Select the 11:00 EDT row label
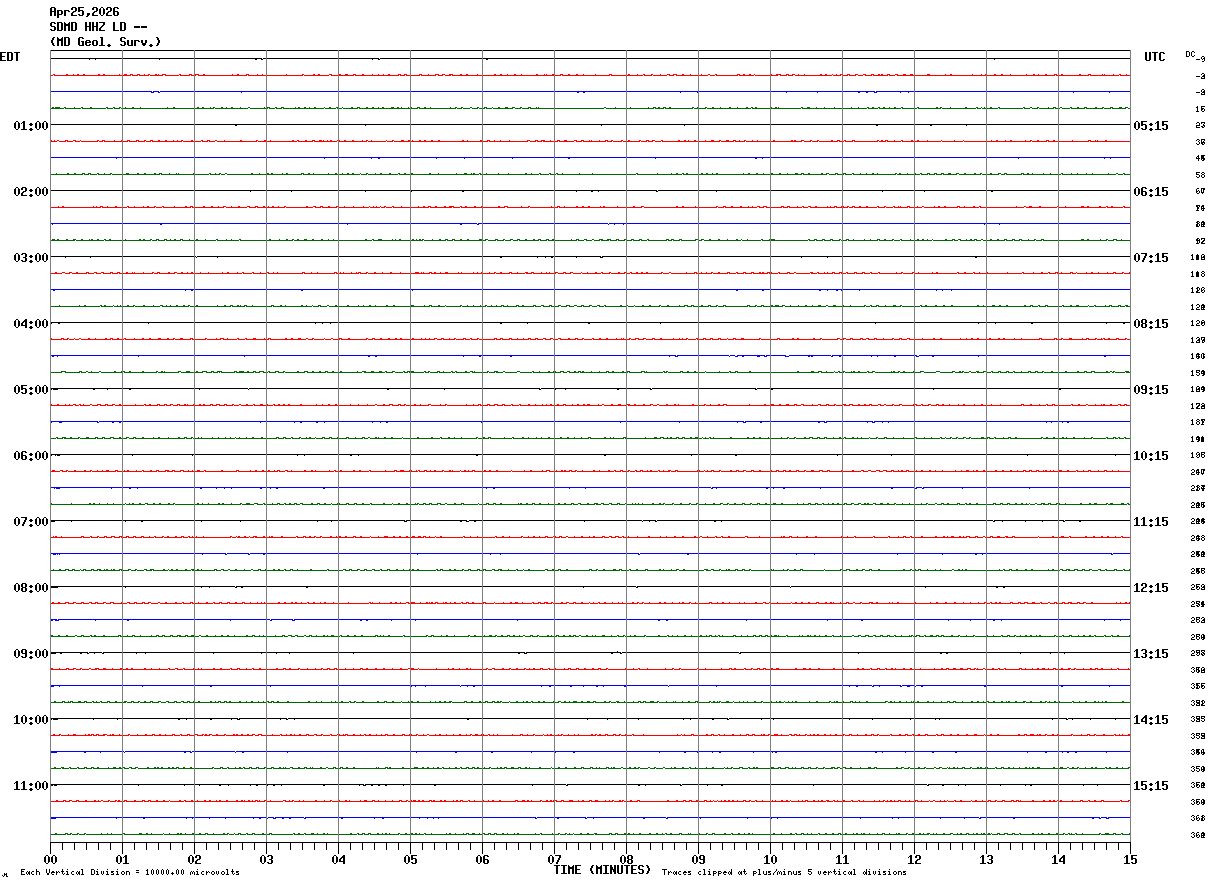Viewport: 1210px width, 886px height. point(31,785)
